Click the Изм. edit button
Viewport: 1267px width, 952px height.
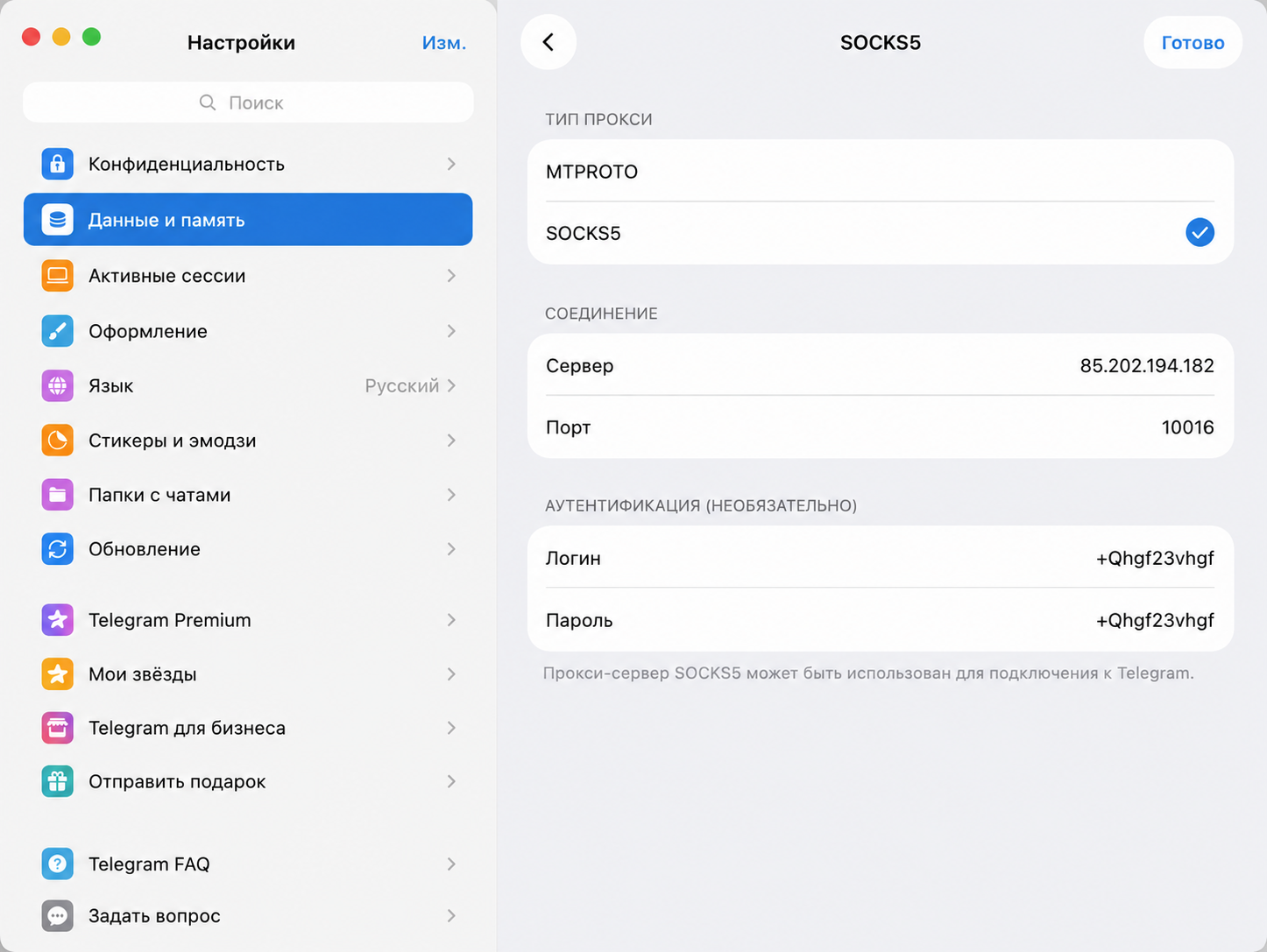(444, 43)
